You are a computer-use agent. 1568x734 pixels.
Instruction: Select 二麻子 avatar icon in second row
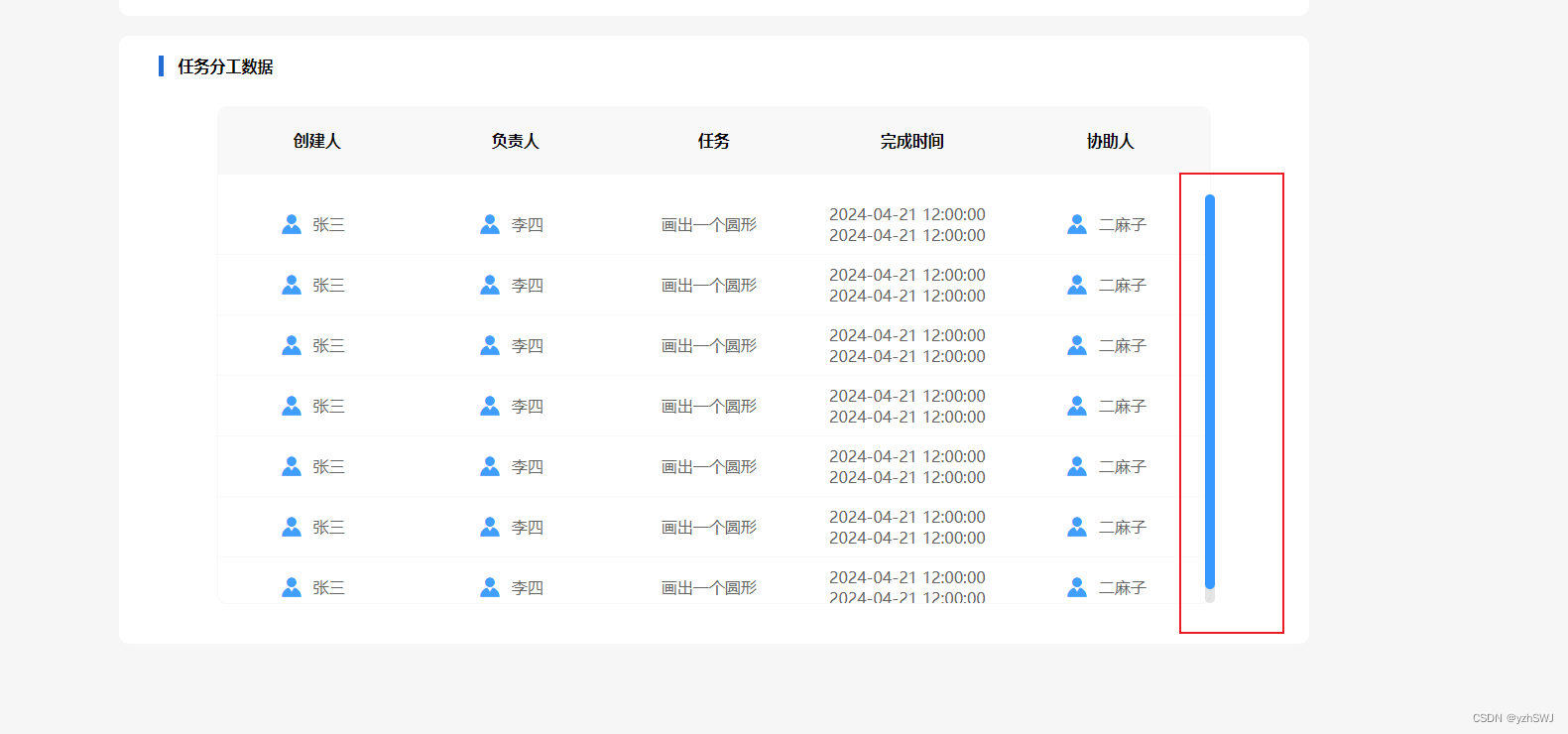[1077, 285]
